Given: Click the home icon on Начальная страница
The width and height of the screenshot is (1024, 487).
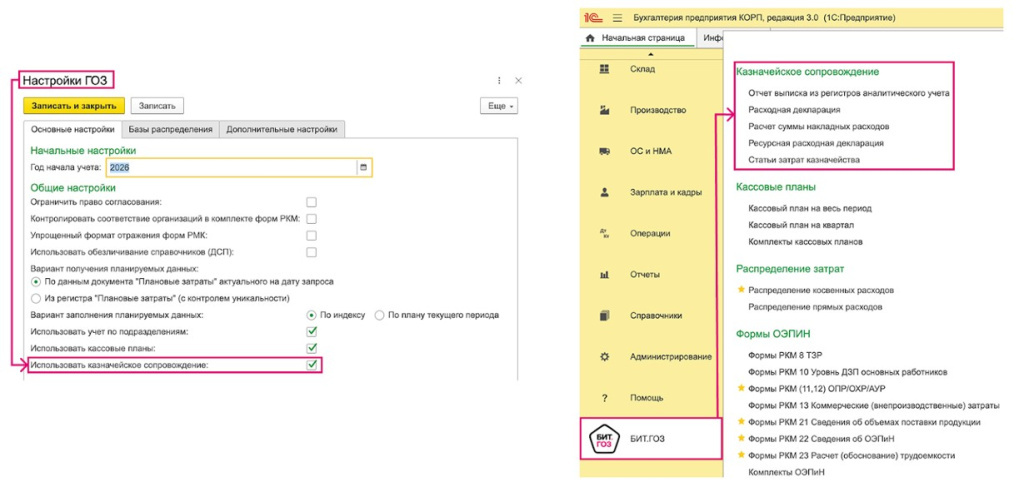Looking at the screenshot, I should coord(590,39).
